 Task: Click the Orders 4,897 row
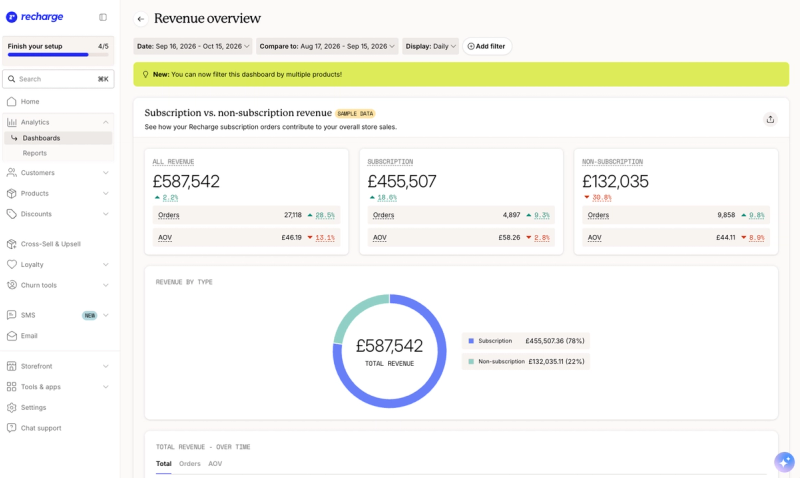tap(461, 215)
